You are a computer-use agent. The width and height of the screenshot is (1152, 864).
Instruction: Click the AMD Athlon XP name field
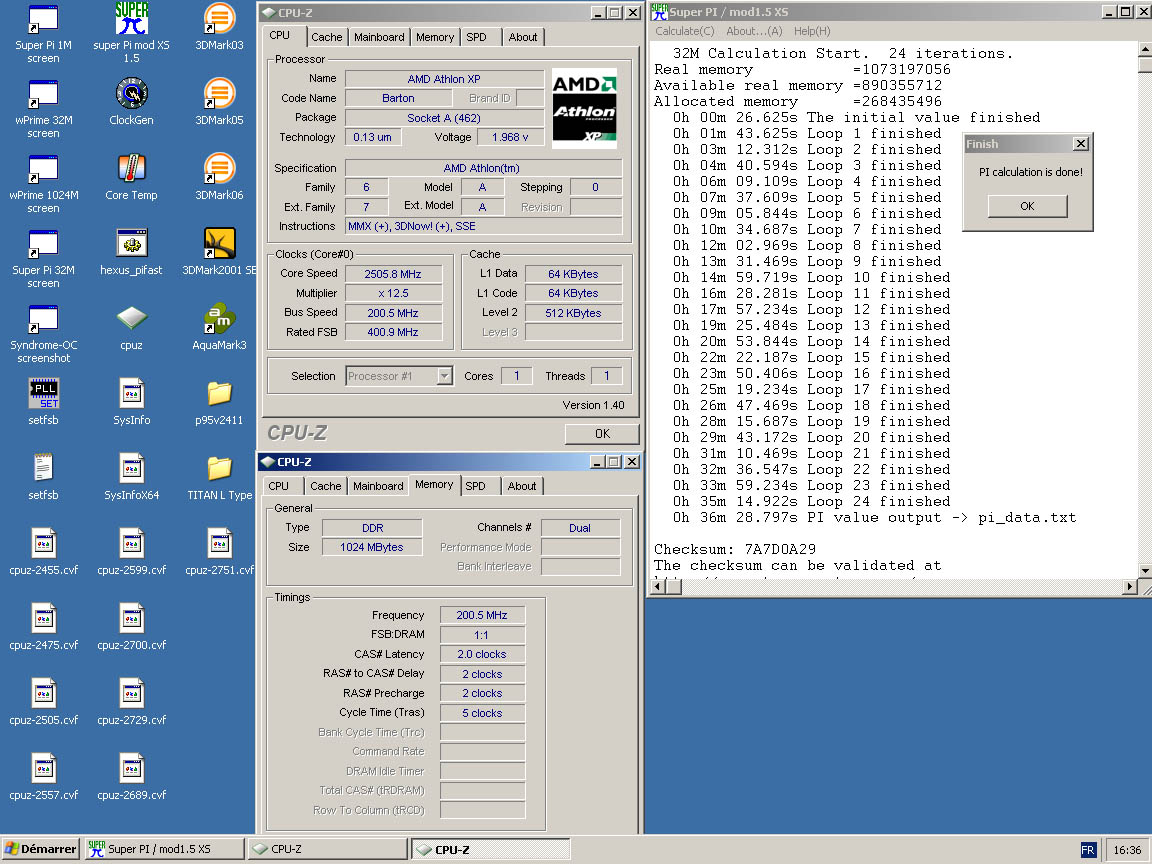[444, 79]
